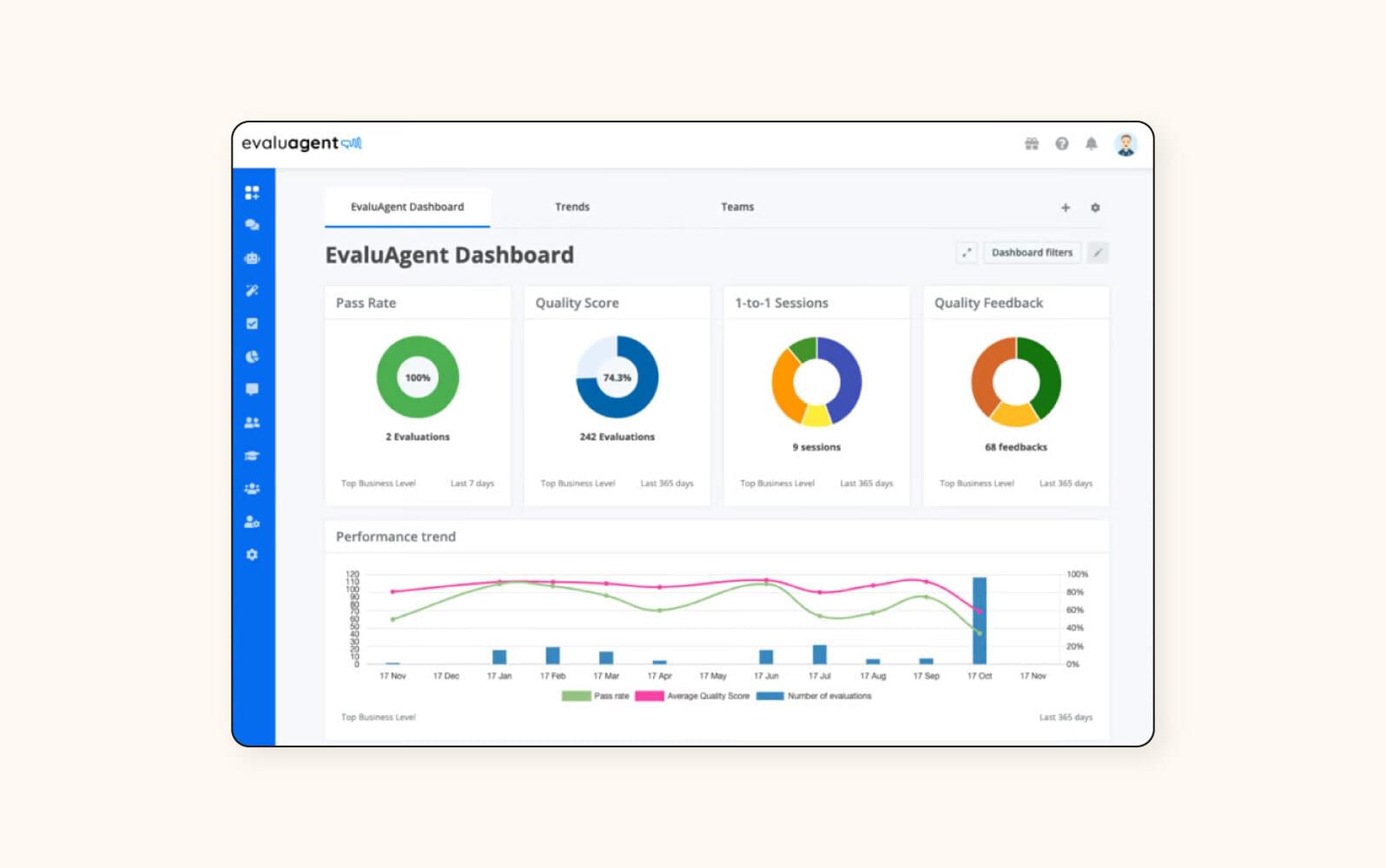This screenshot has width=1386, height=868.
Task: Add a new dashboard tab with plus icon
Action: pos(1066,207)
